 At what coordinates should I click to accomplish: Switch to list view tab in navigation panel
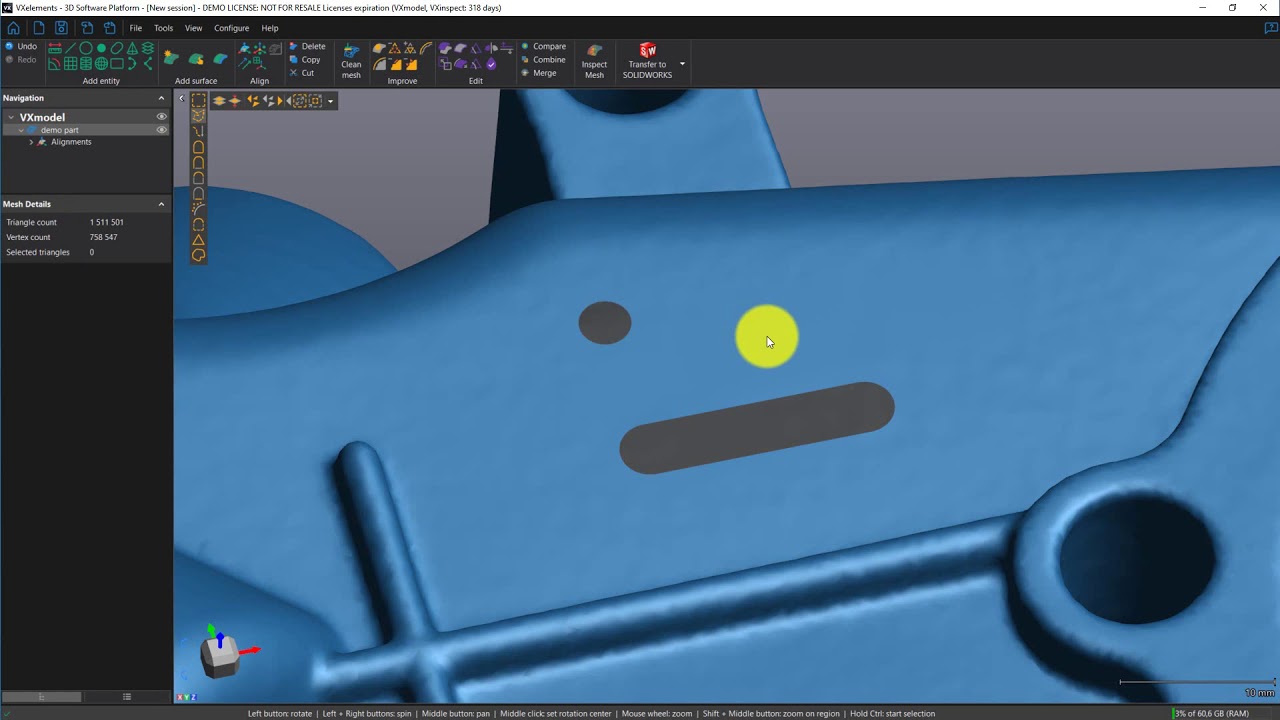(127, 696)
